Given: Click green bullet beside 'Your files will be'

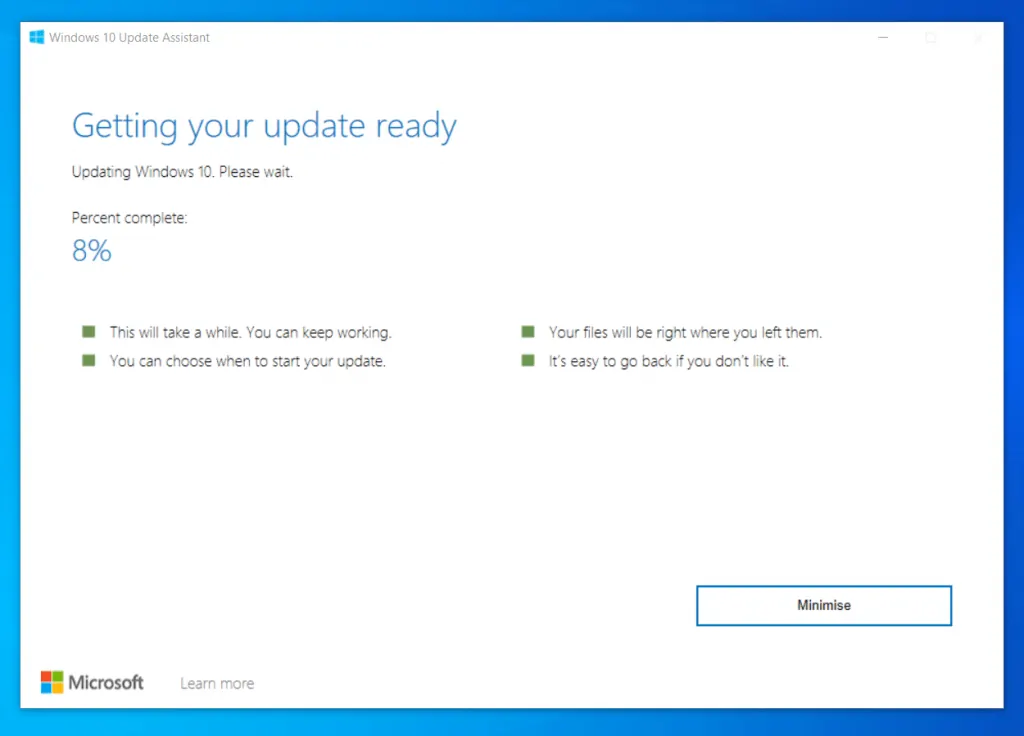Looking at the screenshot, I should (x=528, y=332).
